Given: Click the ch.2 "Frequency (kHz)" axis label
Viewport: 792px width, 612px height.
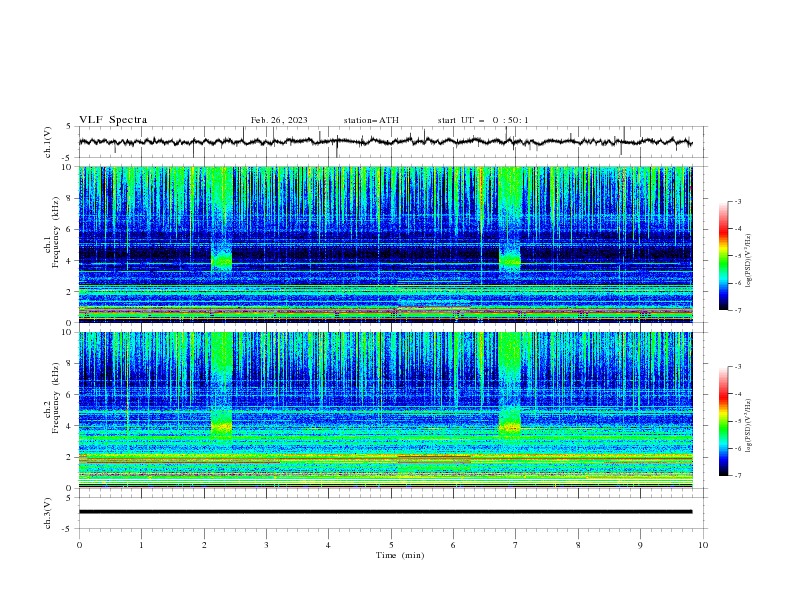Looking at the screenshot, I should pos(56,398).
